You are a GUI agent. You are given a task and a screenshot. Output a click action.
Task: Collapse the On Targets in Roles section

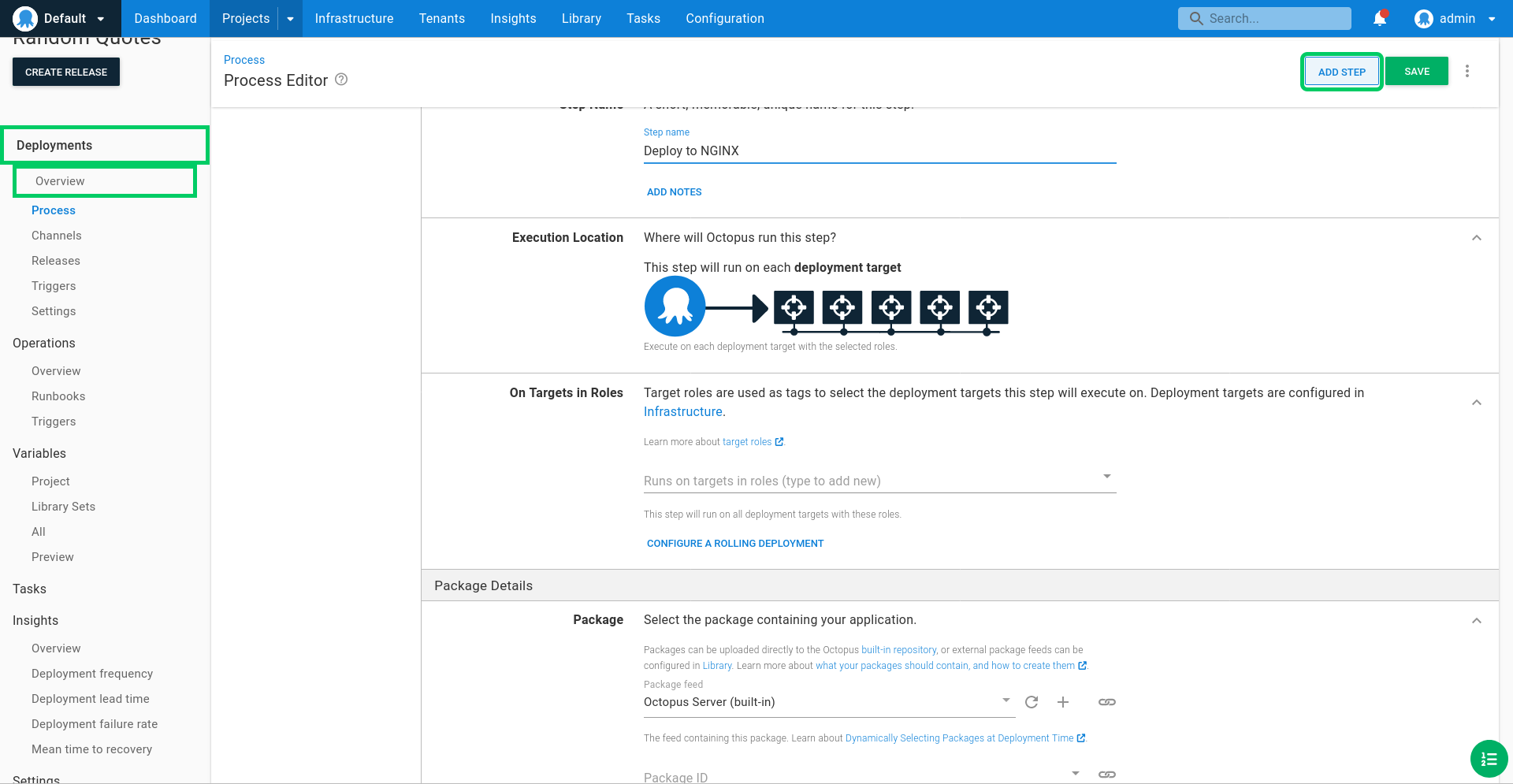pyautogui.click(x=1477, y=403)
